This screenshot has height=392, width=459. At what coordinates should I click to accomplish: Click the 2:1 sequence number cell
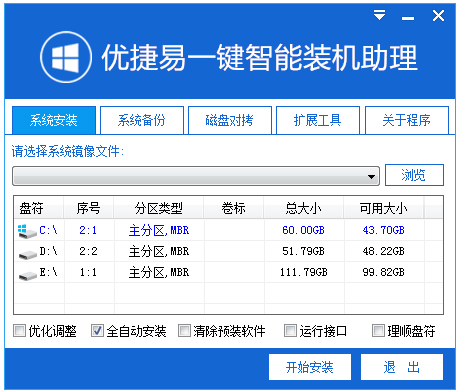pos(88,230)
